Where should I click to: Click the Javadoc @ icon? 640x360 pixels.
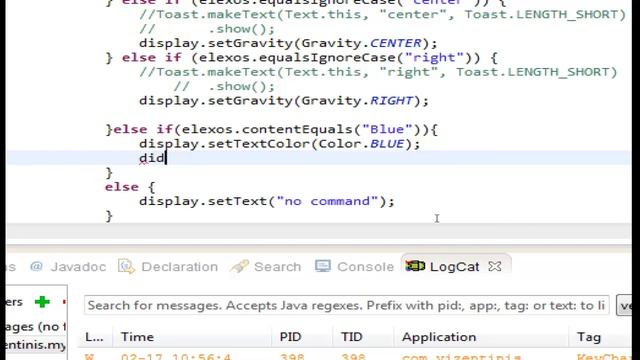tap(36, 267)
